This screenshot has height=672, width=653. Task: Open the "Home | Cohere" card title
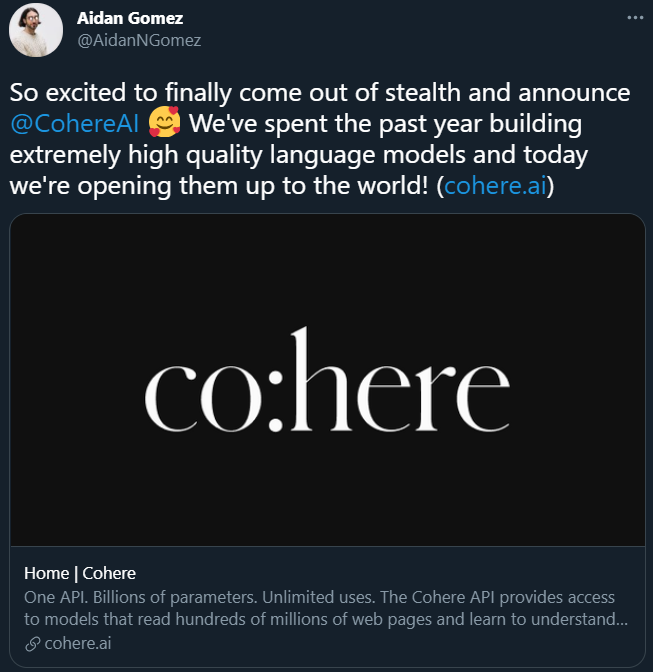pyautogui.click(x=80, y=573)
